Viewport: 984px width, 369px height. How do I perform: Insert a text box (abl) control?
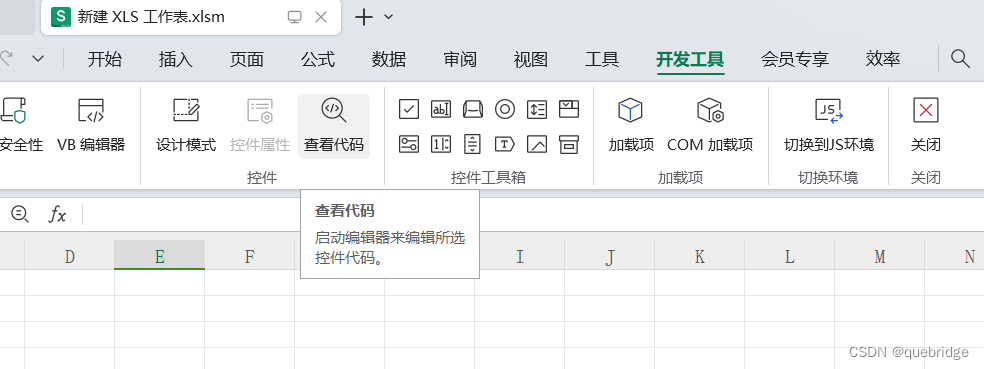click(x=441, y=109)
